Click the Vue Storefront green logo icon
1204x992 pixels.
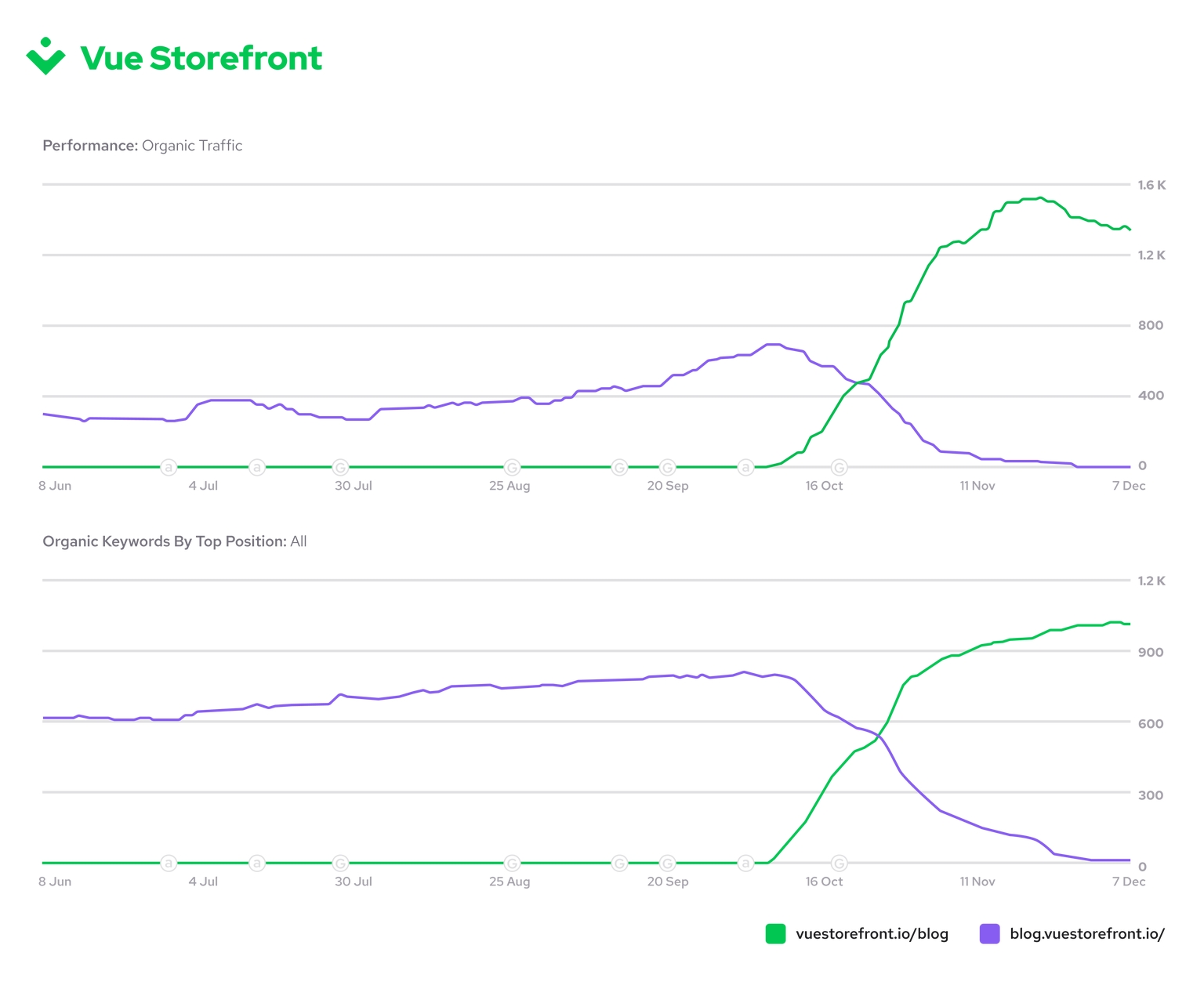[x=45, y=56]
